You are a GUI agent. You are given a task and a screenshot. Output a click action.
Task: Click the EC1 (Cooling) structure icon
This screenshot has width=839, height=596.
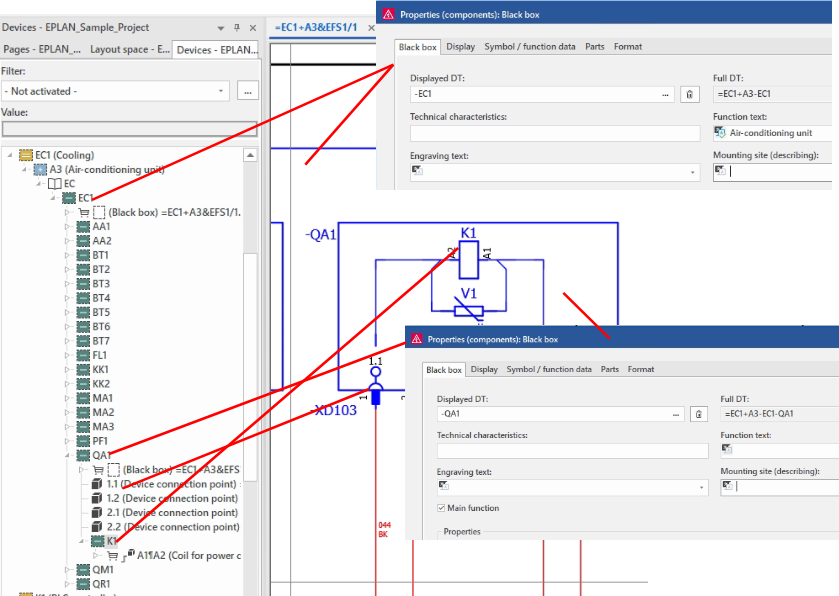coord(26,155)
